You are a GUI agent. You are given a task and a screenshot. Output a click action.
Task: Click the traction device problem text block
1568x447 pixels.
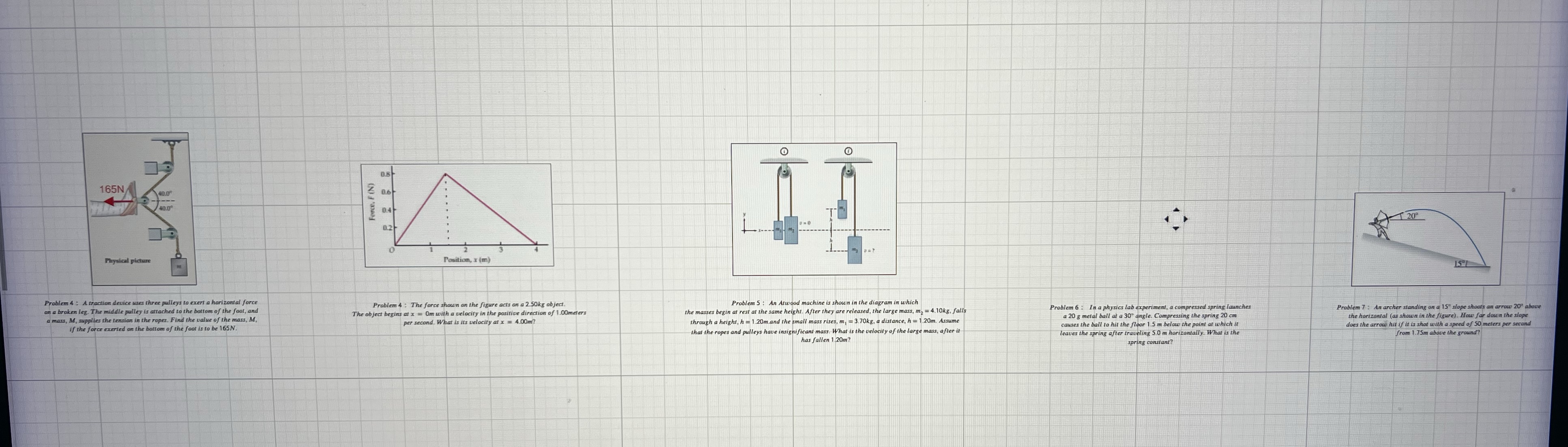click(151, 315)
